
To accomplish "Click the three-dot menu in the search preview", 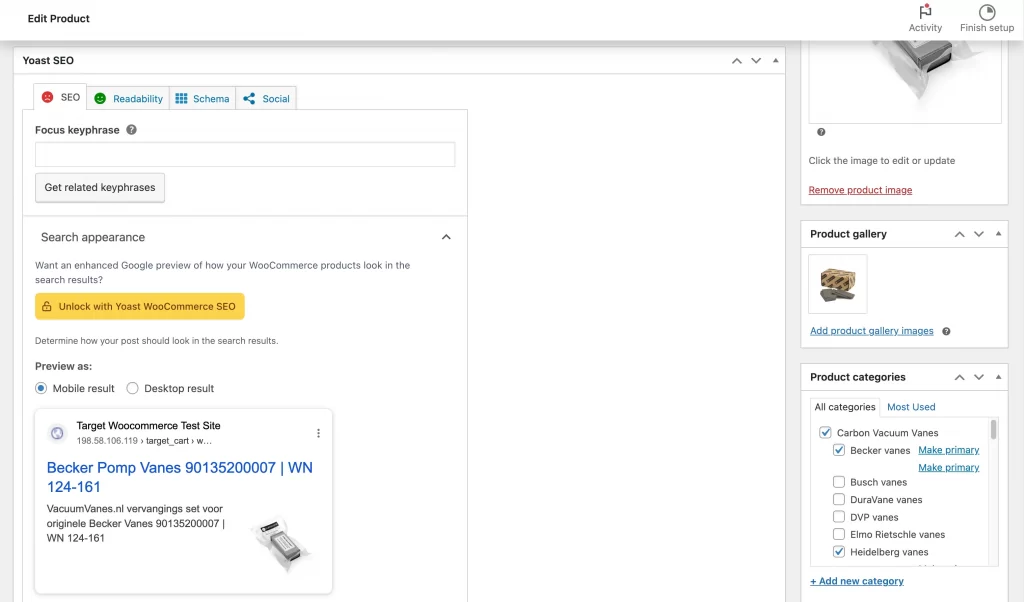I will click(318, 434).
